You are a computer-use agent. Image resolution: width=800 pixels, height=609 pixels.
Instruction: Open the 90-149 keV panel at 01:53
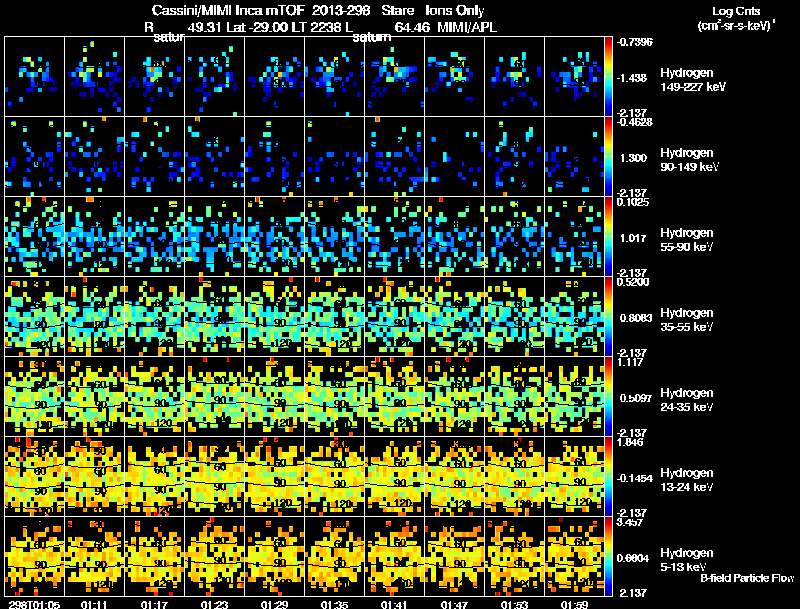pos(514,156)
